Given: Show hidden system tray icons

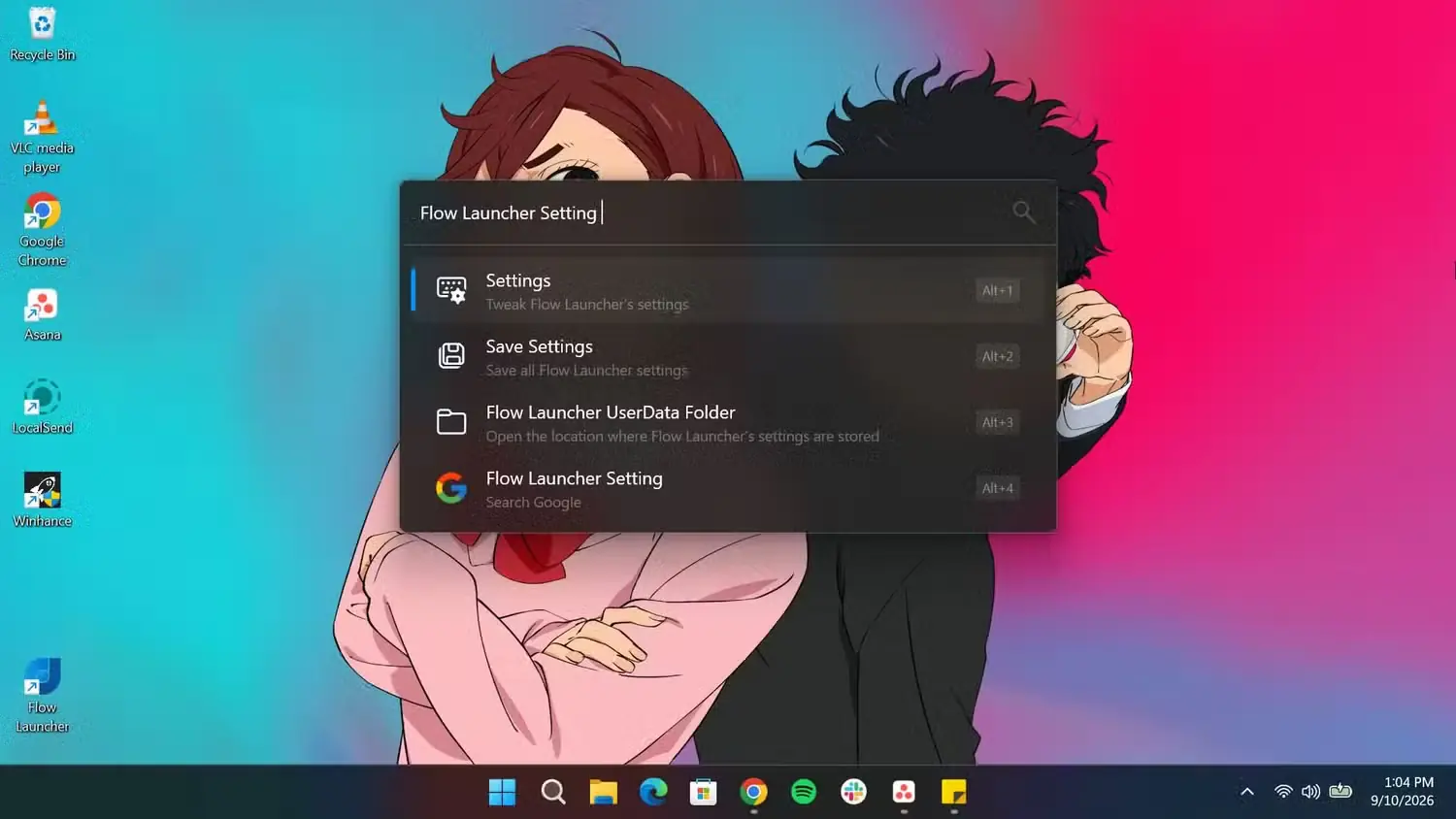Looking at the screenshot, I should pyautogui.click(x=1247, y=792).
